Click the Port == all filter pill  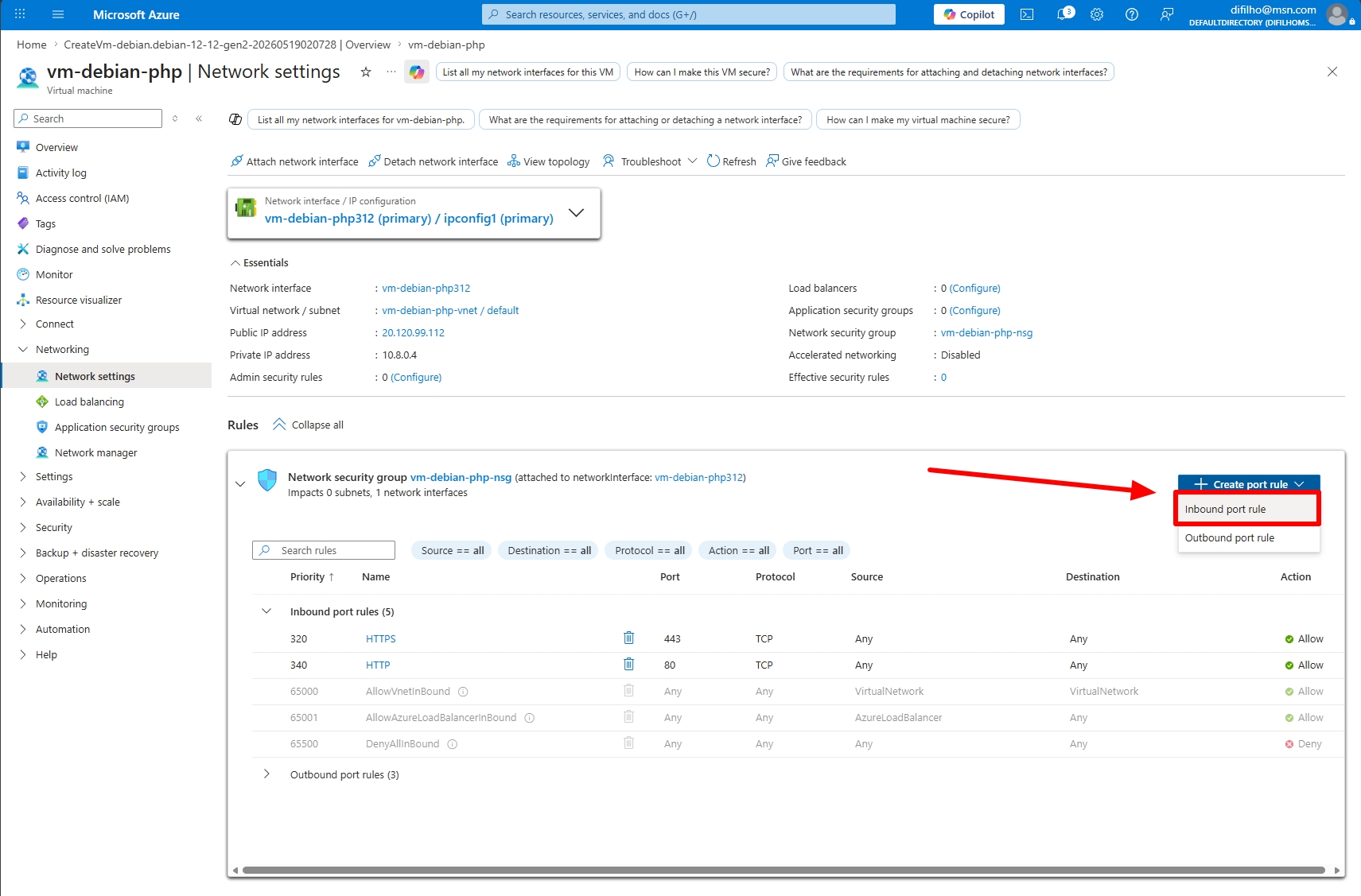coord(818,550)
